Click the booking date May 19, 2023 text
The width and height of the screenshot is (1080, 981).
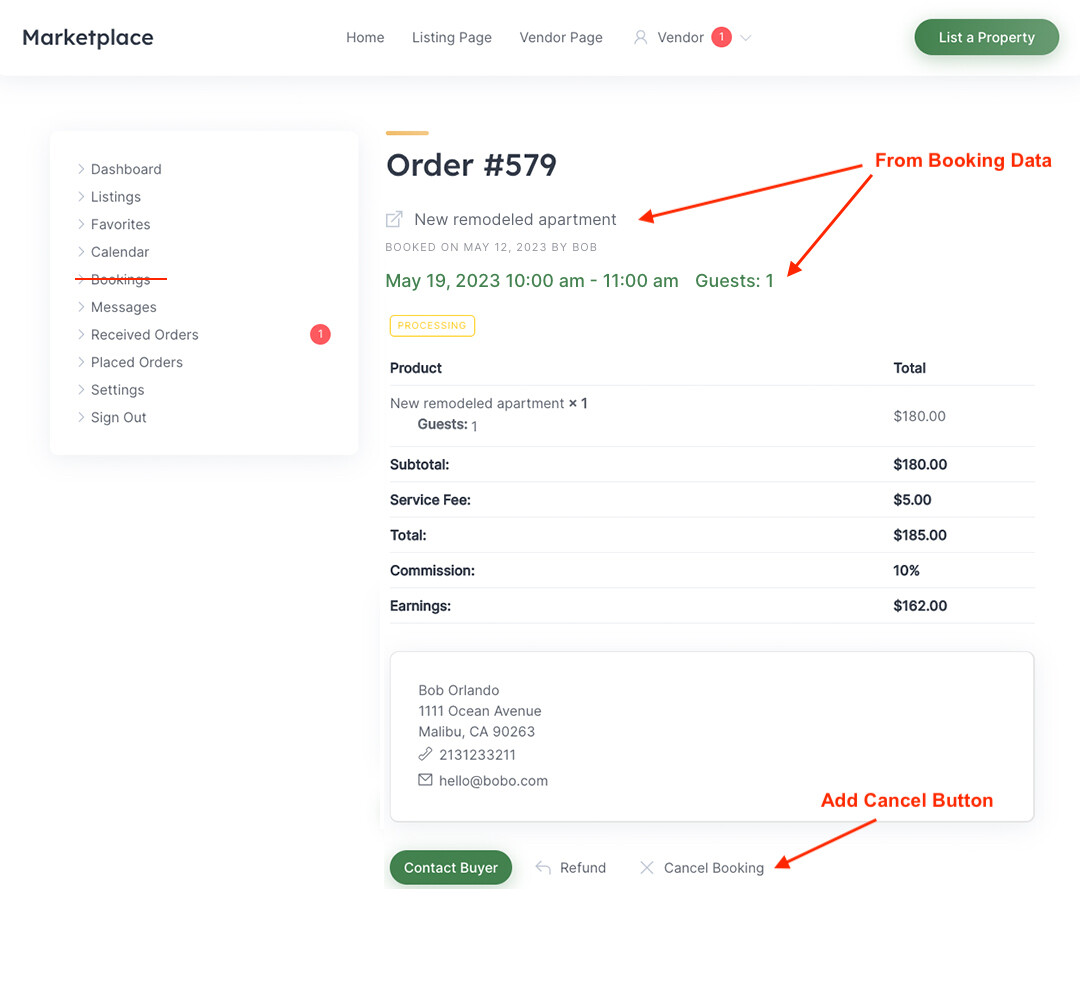tap(532, 280)
